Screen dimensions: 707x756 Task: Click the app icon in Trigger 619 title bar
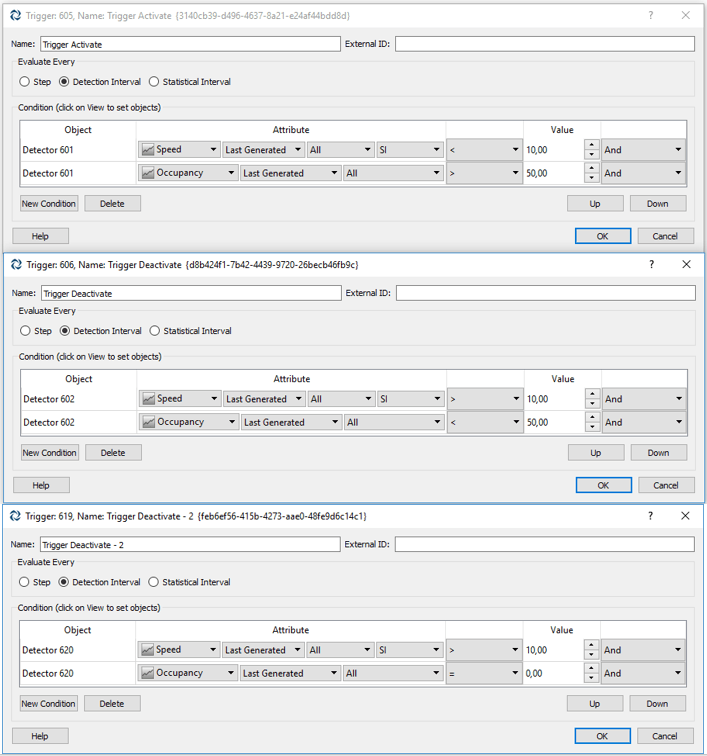pyautogui.click(x=15, y=516)
